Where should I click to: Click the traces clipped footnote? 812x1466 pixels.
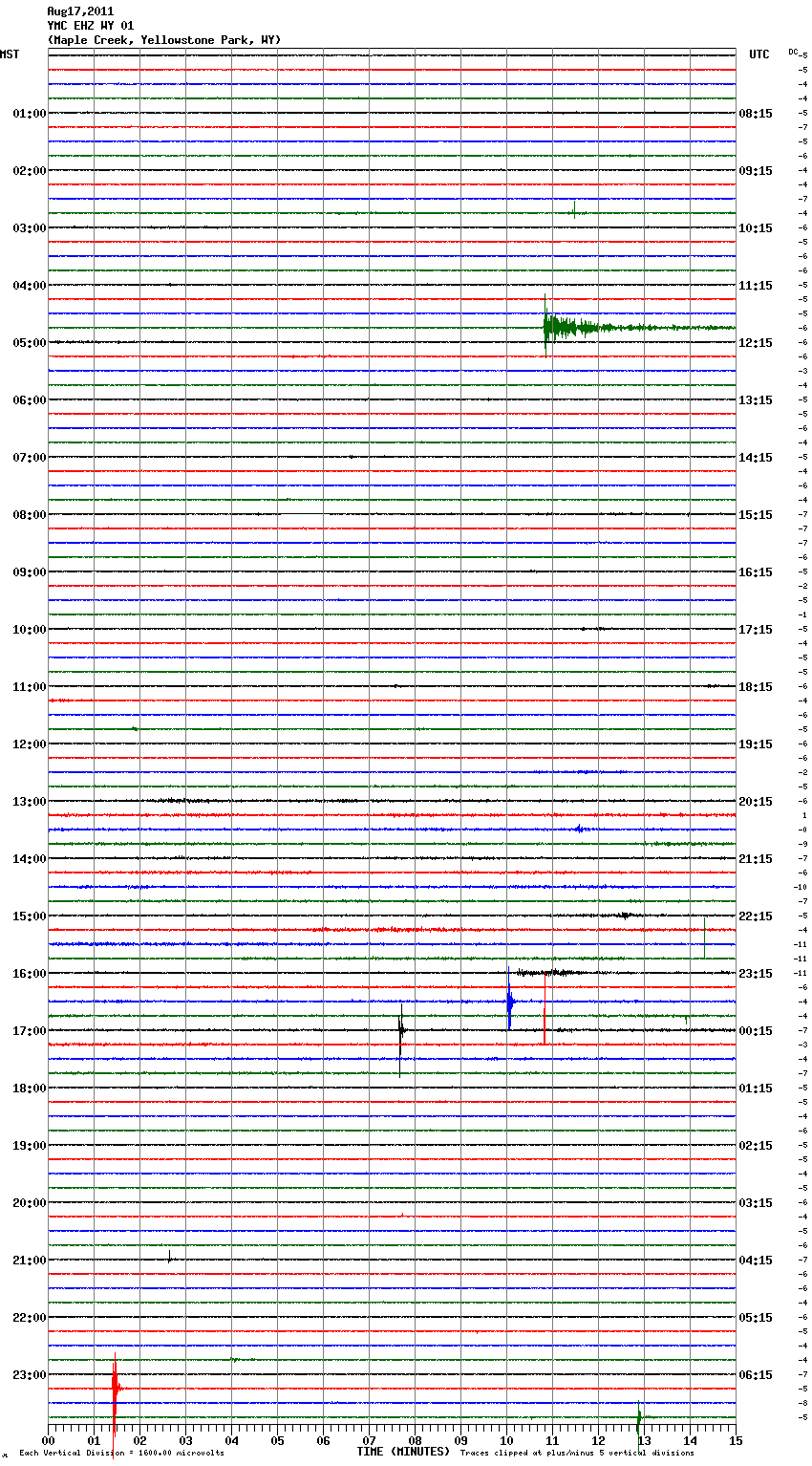pos(577,1454)
